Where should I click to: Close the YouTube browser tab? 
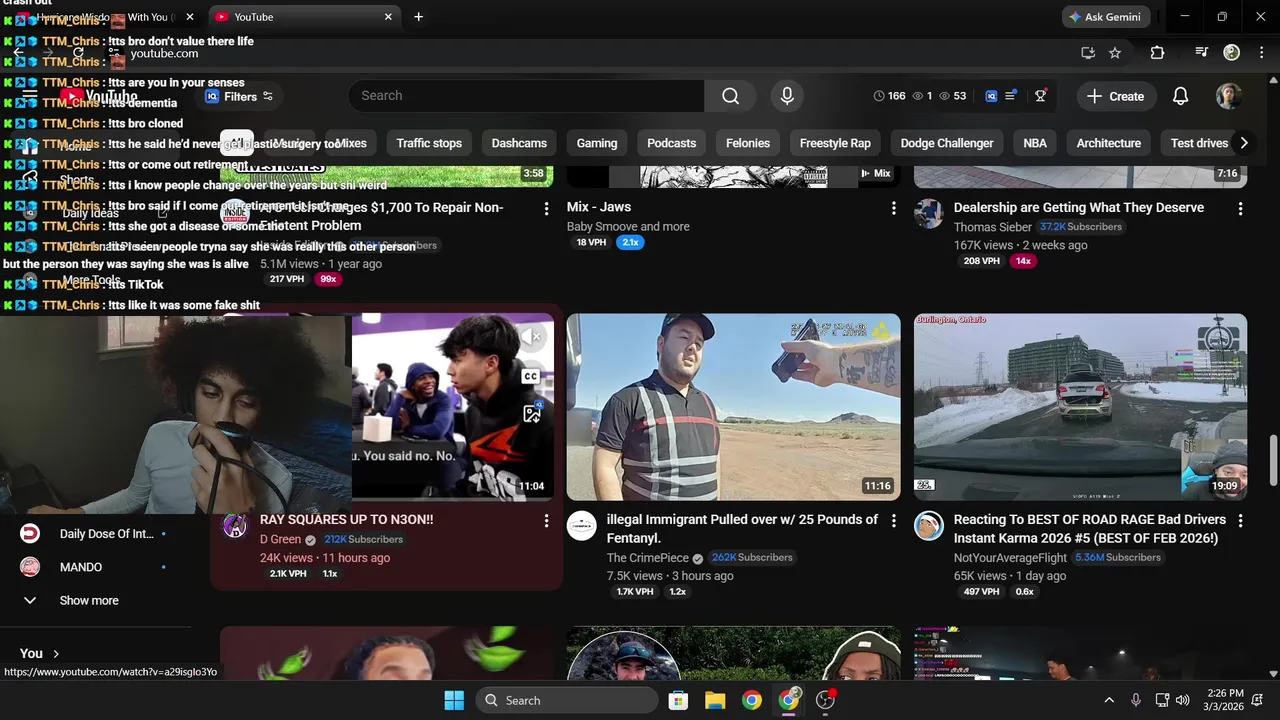coord(388,17)
